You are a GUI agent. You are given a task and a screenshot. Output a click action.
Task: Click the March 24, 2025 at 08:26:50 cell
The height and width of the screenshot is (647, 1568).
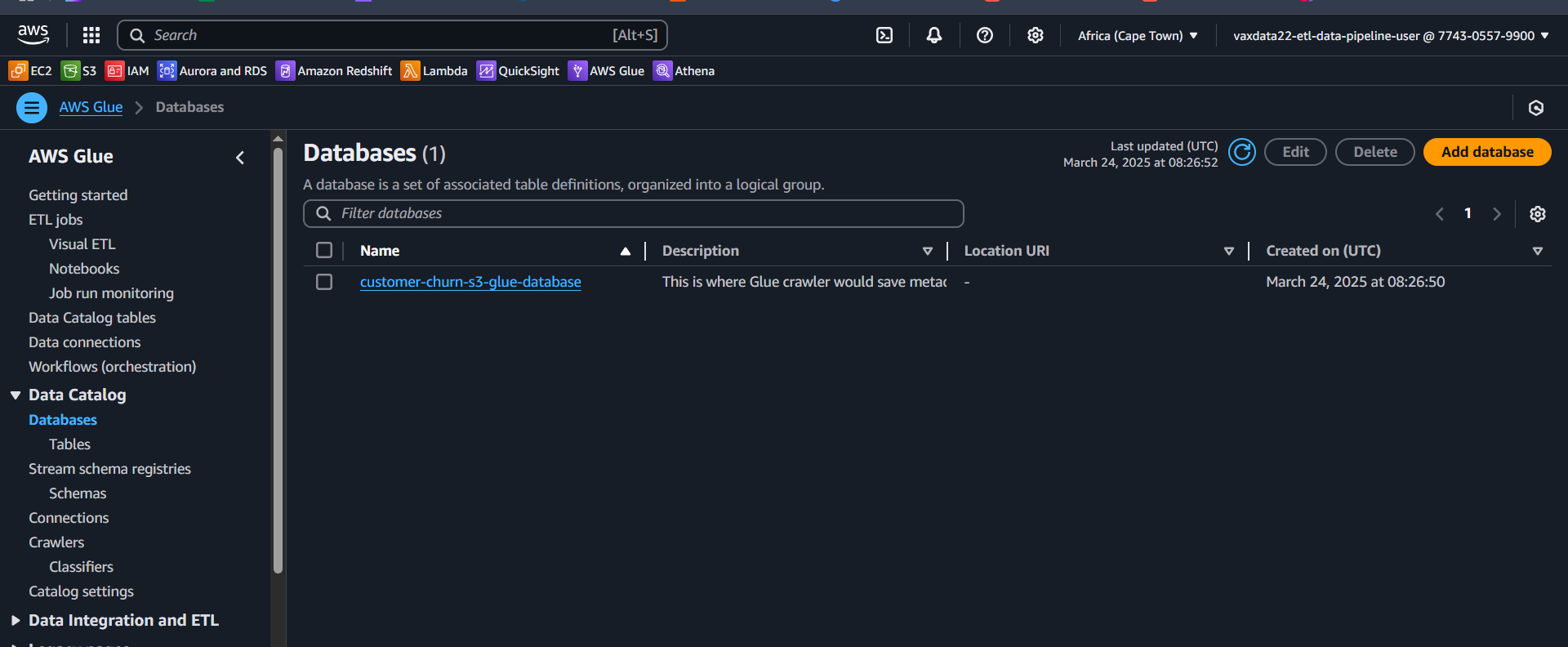1356,282
